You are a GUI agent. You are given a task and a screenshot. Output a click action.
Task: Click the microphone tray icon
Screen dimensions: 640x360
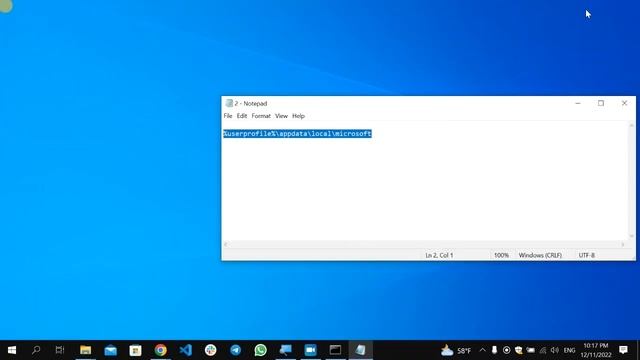494,350
